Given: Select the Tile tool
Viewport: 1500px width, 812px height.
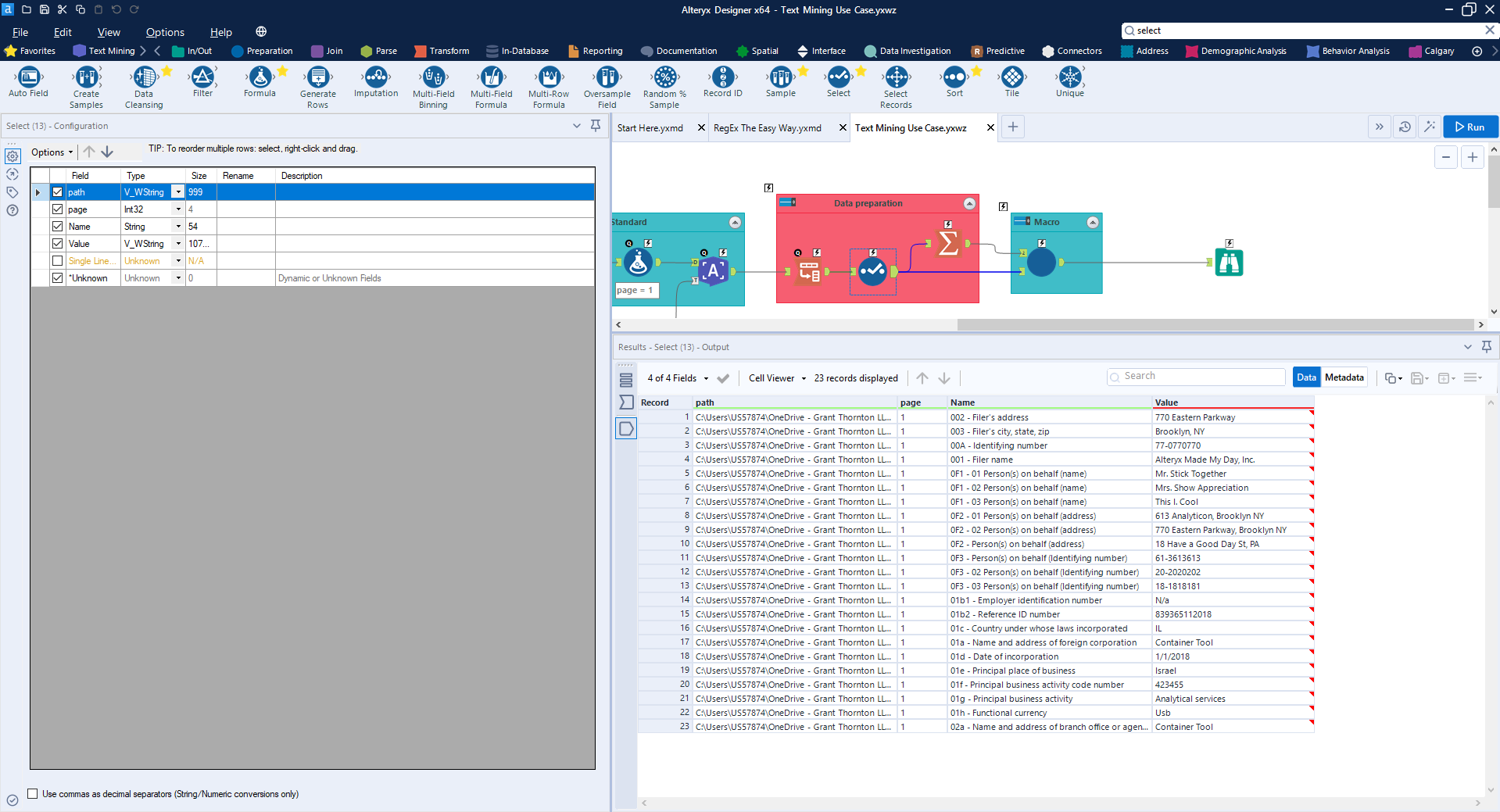Looking at the screenshot, I should pos(1011,79).
